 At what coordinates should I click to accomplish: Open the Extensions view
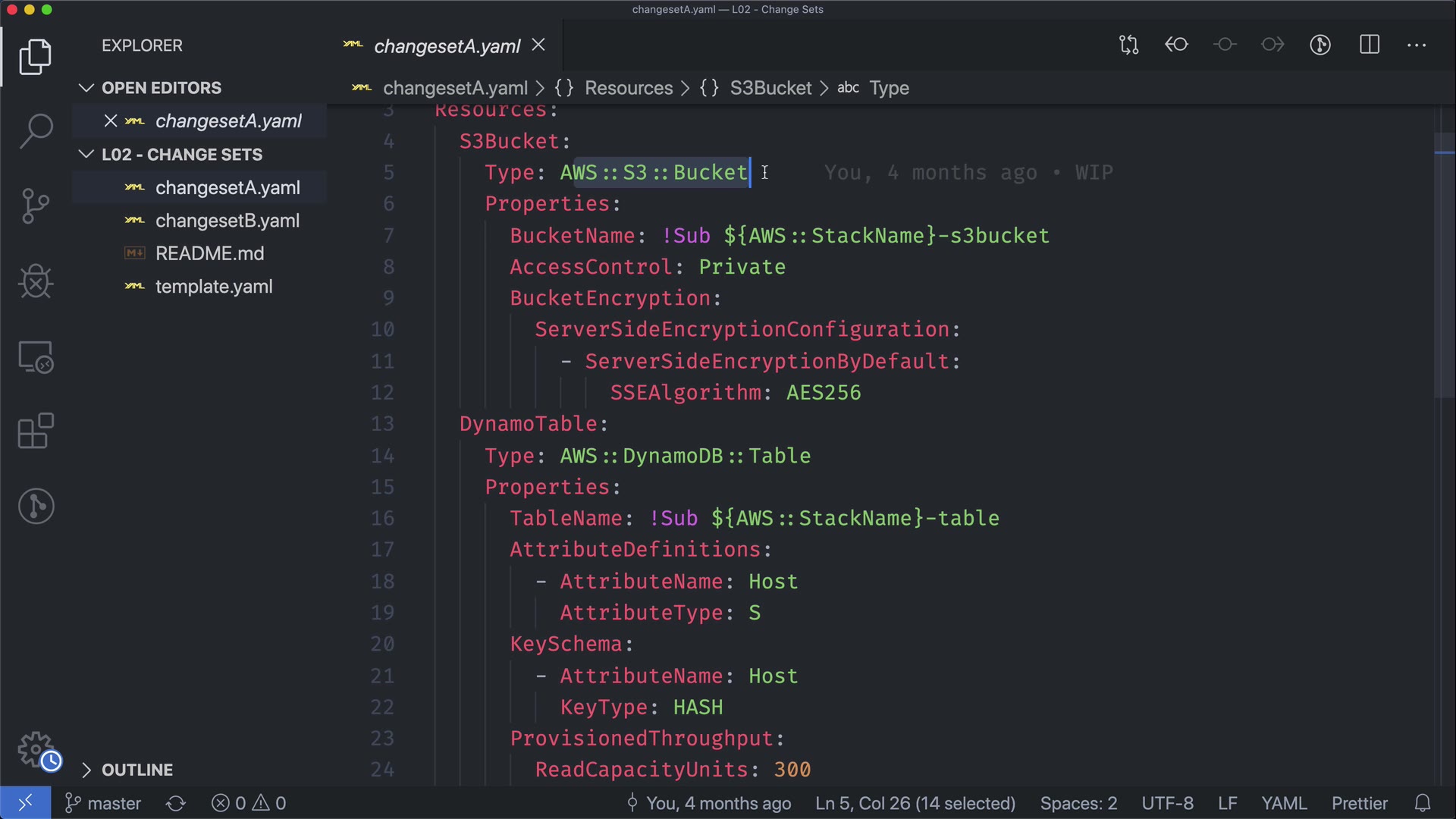[x=36, y=431]
